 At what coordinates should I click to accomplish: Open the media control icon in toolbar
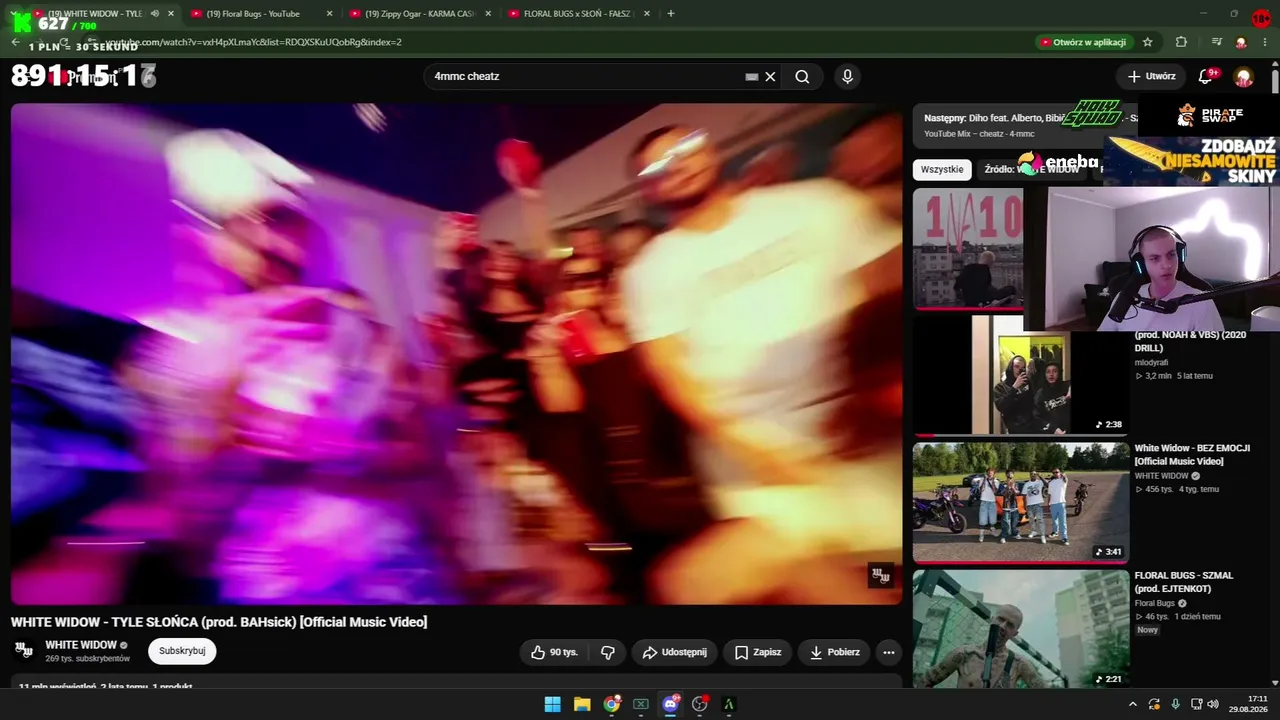pyautogui.click(x=1217, y=42)
